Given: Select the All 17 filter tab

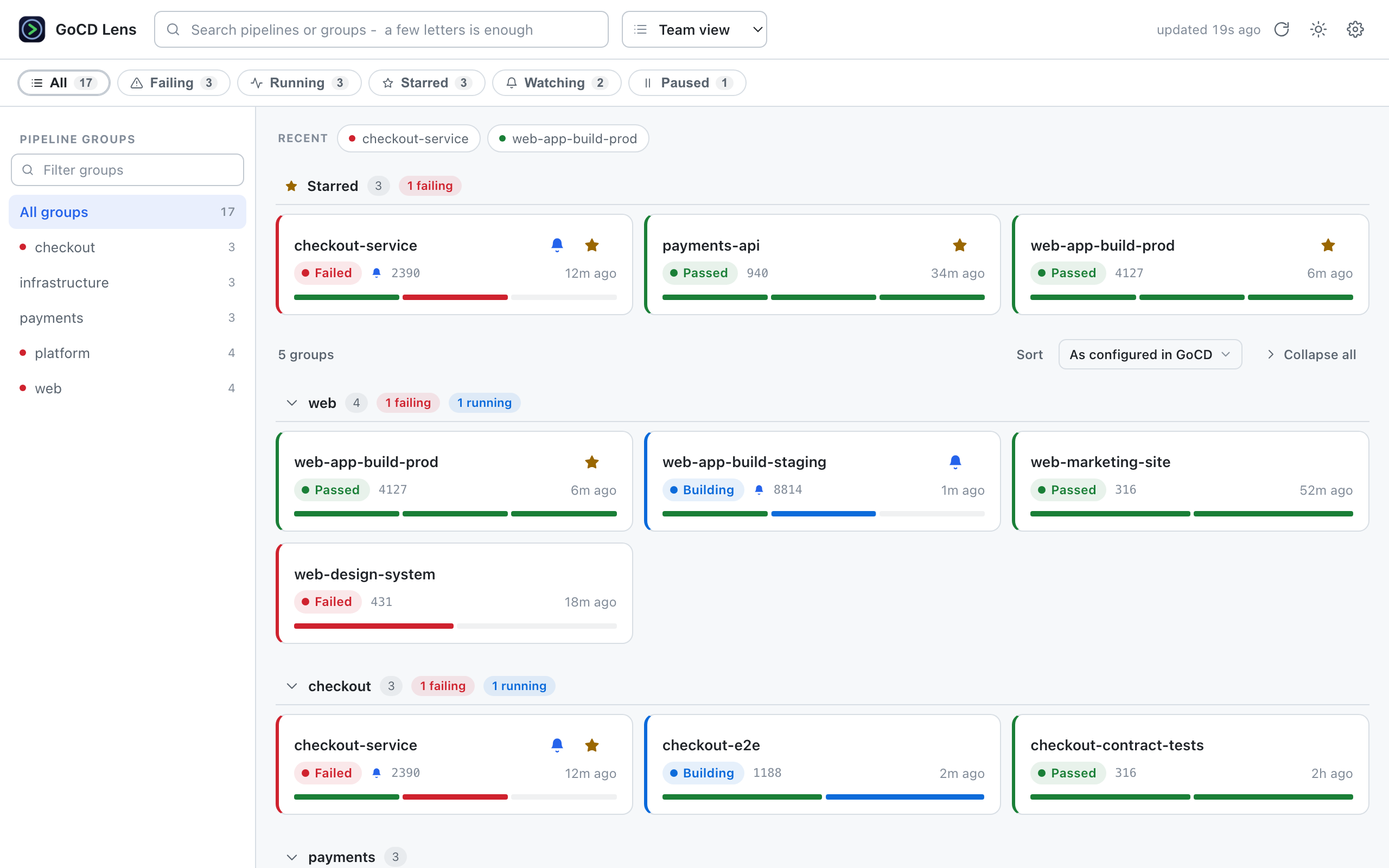Looking at the screenshot, I should coord(63,82).
